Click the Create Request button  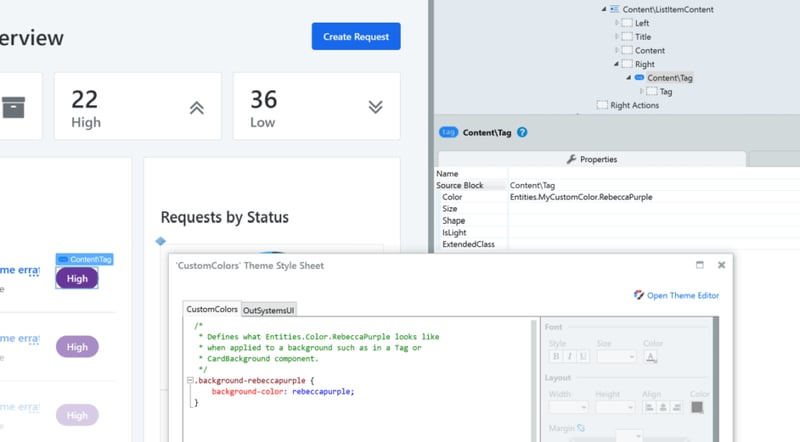point(356,37)
